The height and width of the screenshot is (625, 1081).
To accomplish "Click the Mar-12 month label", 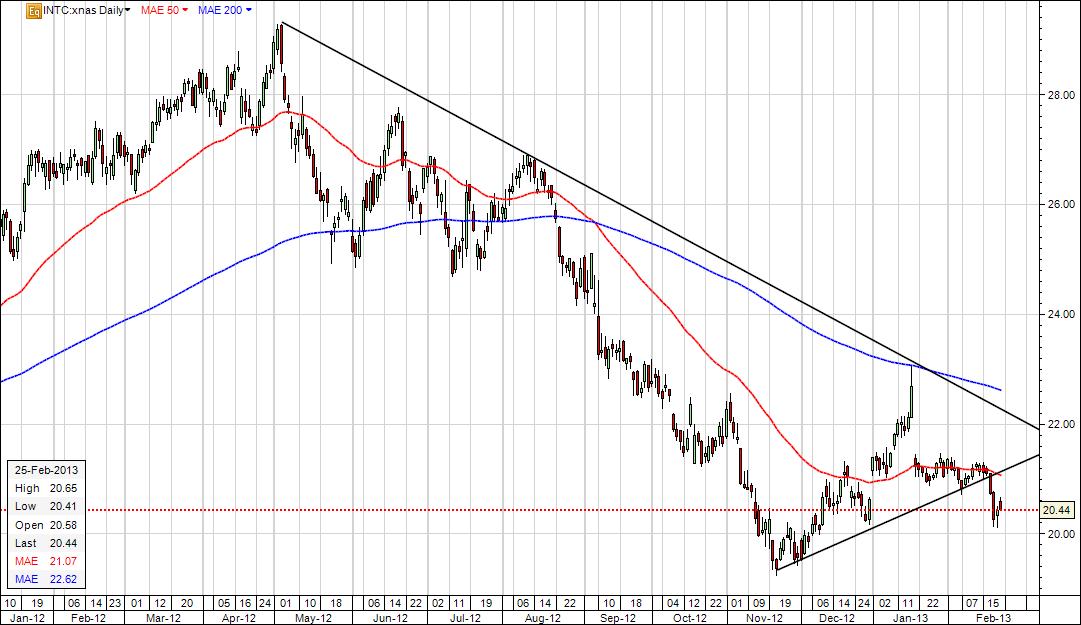I will tap(163, 617).
